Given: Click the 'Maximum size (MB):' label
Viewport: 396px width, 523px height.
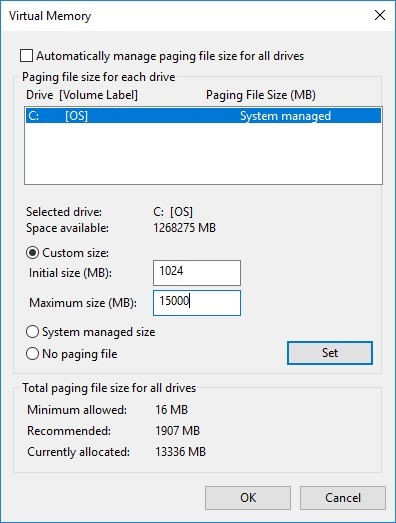Looking at the screenshot, I should (83, 303).
